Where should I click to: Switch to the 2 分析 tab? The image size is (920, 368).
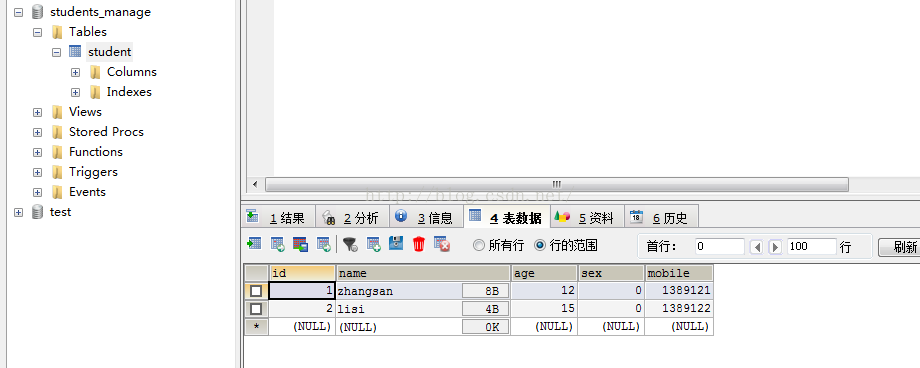[353, 217]
